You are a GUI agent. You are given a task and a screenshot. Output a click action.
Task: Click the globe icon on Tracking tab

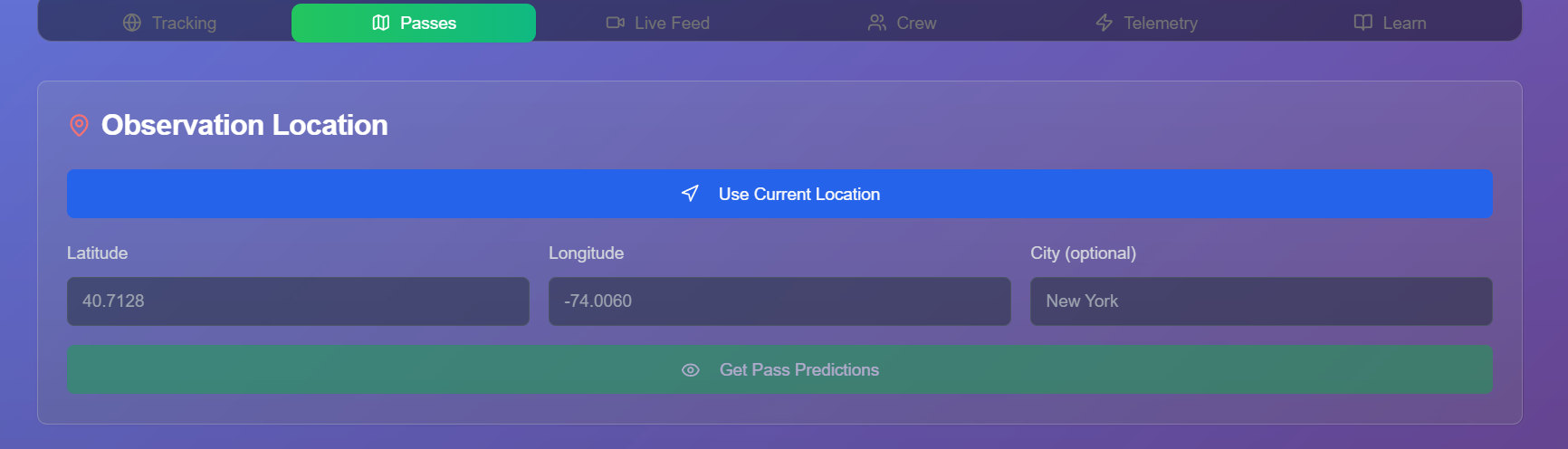(x=132, y=23)
